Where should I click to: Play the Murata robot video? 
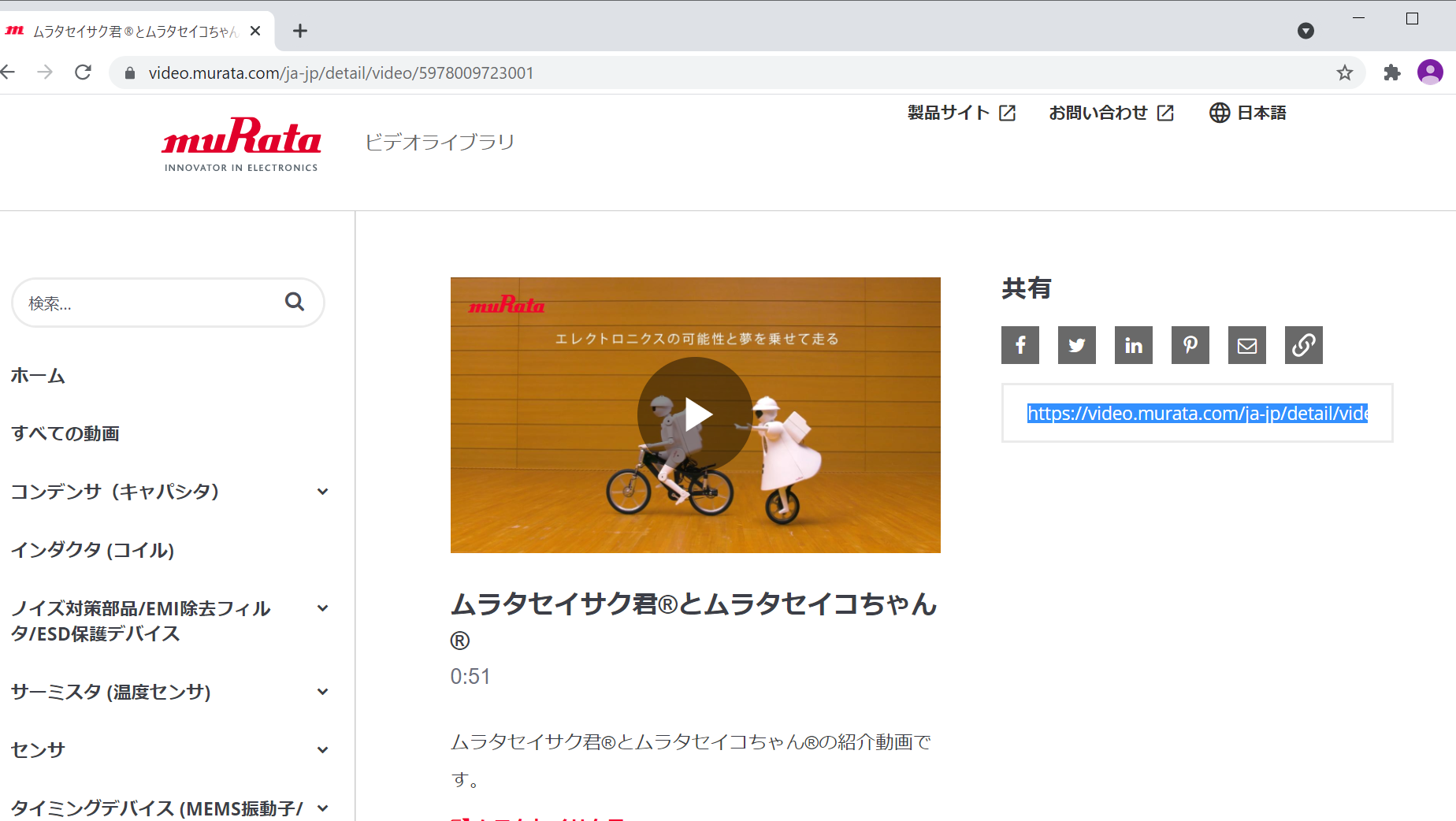coord(695,414)
